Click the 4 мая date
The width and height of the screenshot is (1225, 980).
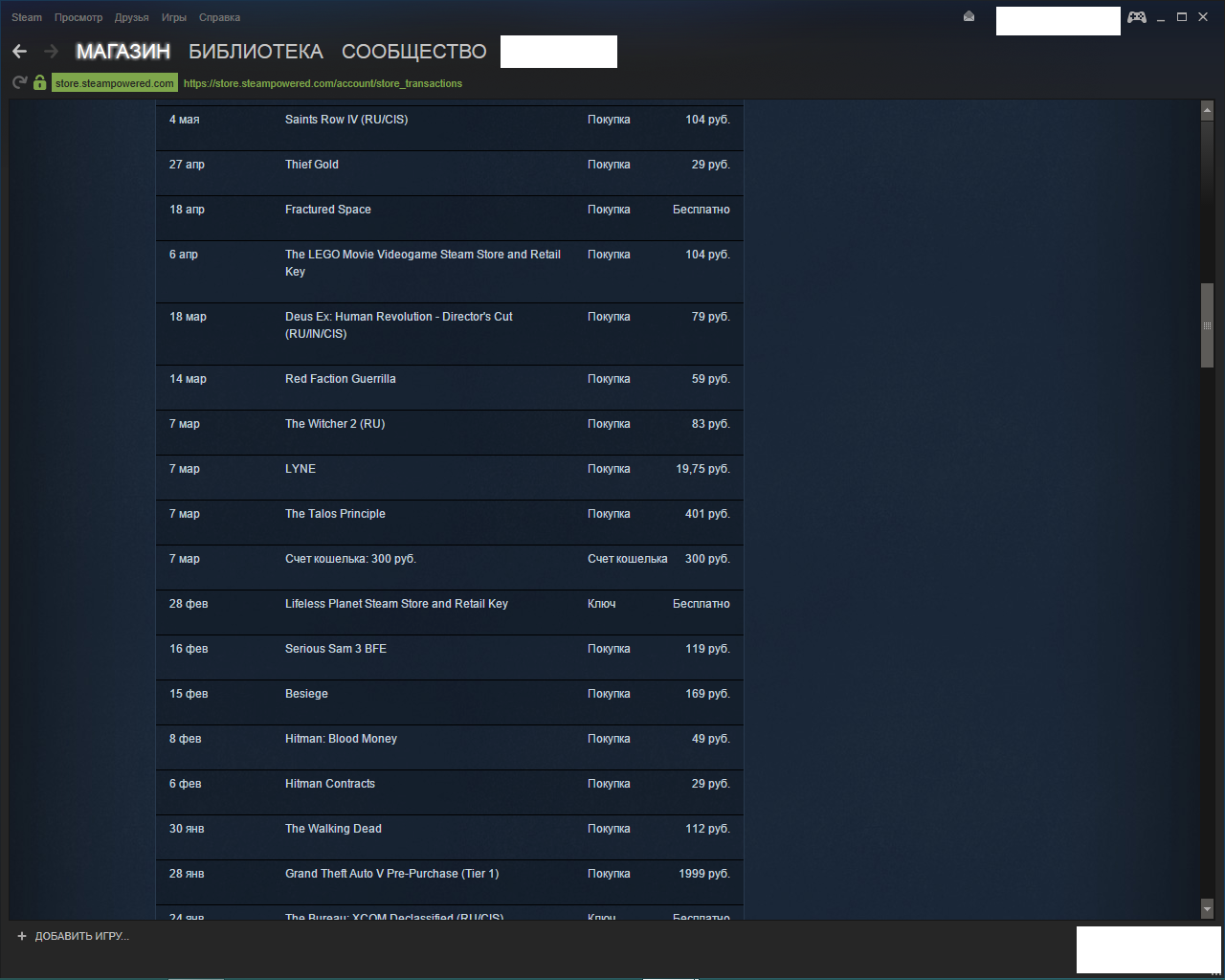coord(185,120)
